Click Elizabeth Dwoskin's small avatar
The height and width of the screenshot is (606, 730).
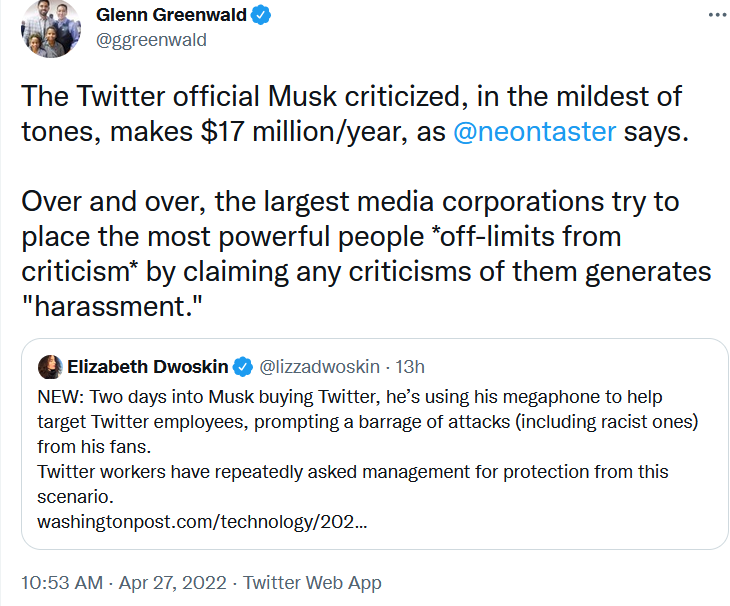(x=49, y=367)
